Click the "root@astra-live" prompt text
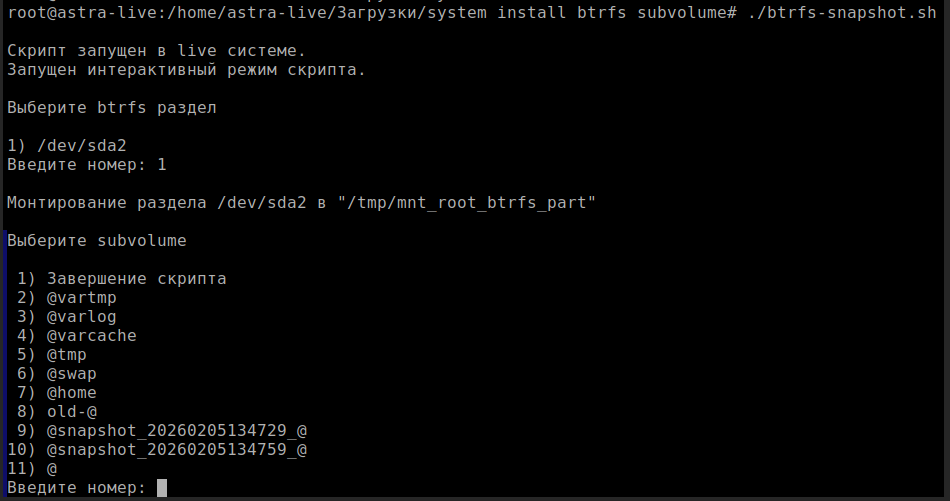 click(x=76, y=12)
